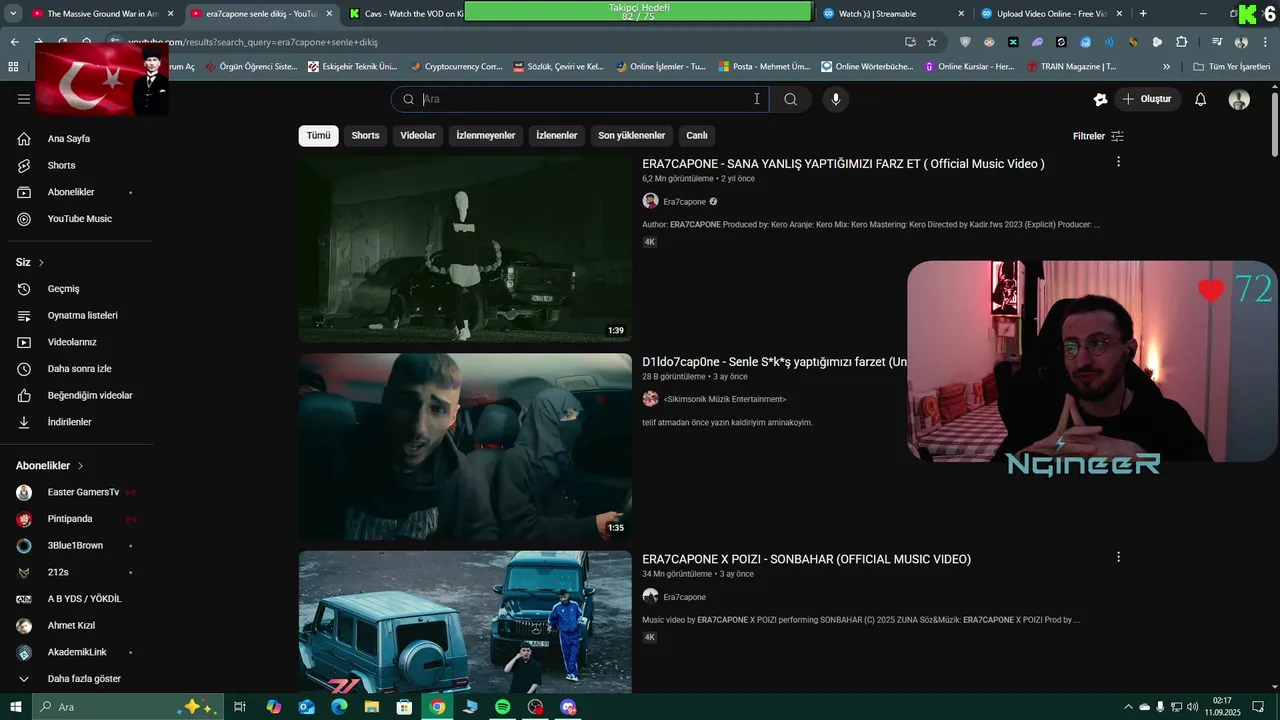This screenshot has height=720, width=1280.
Task: Play SANA YANLIŞ YAPTIĞIMIZI FARZ ET thumbnail
Action: point(465,249)
